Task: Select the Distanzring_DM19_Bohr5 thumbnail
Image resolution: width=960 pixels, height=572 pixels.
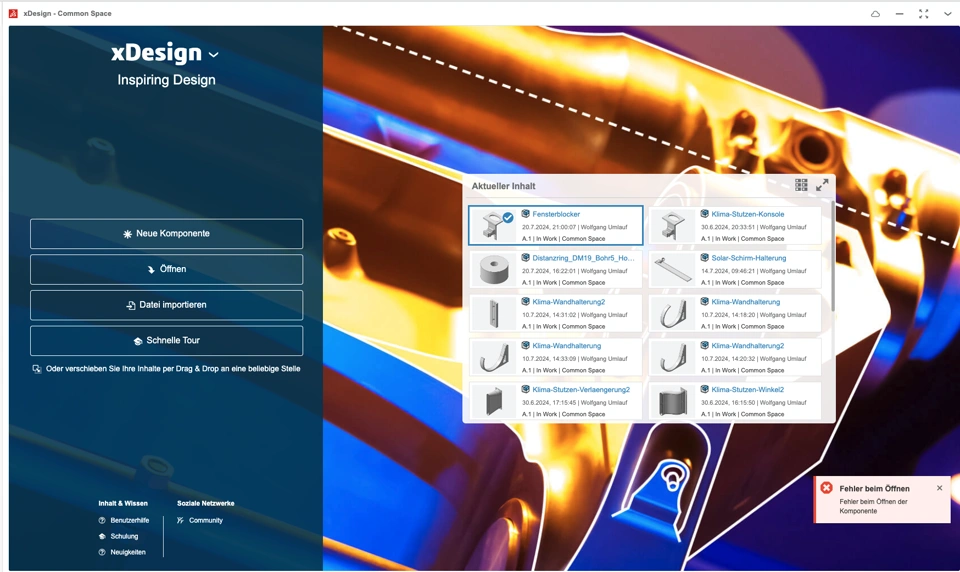Action: pyautogui.click(x=494, y=269)
